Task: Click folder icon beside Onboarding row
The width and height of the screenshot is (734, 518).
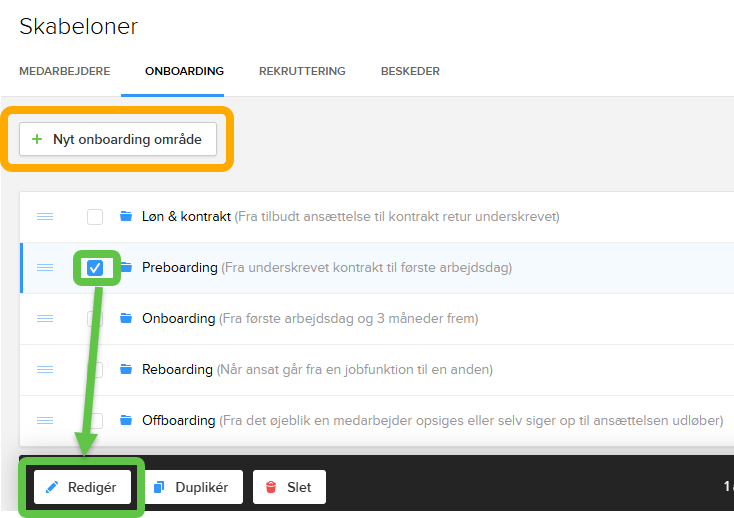Action: coord(125,318)
